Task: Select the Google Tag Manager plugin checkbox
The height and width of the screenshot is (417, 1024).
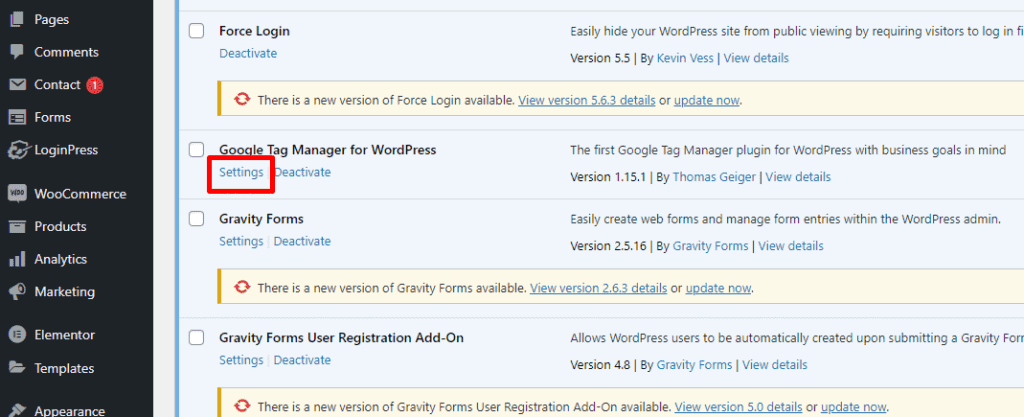Action: (197, 150)
